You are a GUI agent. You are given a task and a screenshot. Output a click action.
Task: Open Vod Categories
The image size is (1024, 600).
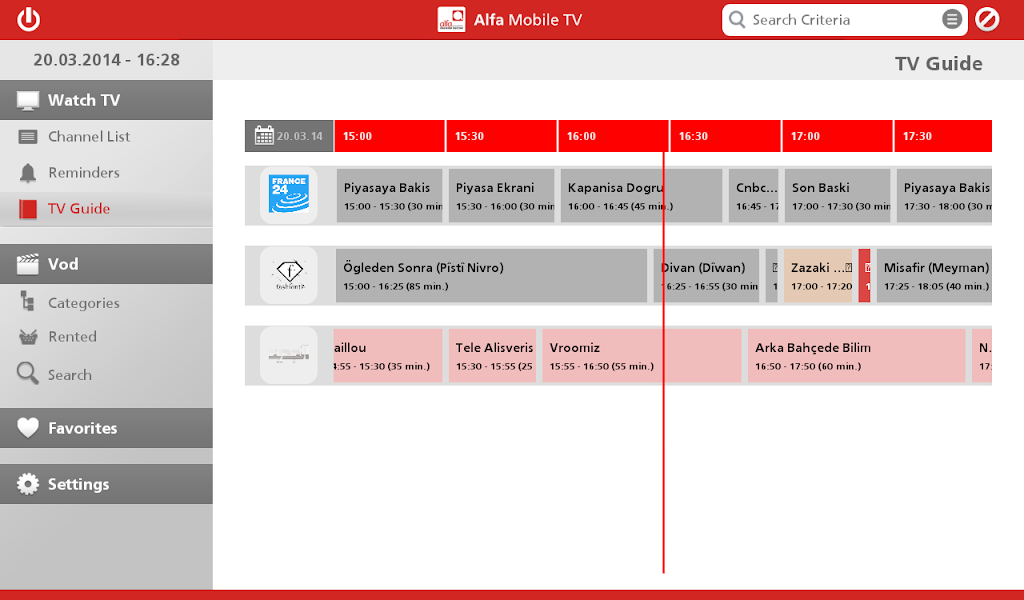click(84, 303)
